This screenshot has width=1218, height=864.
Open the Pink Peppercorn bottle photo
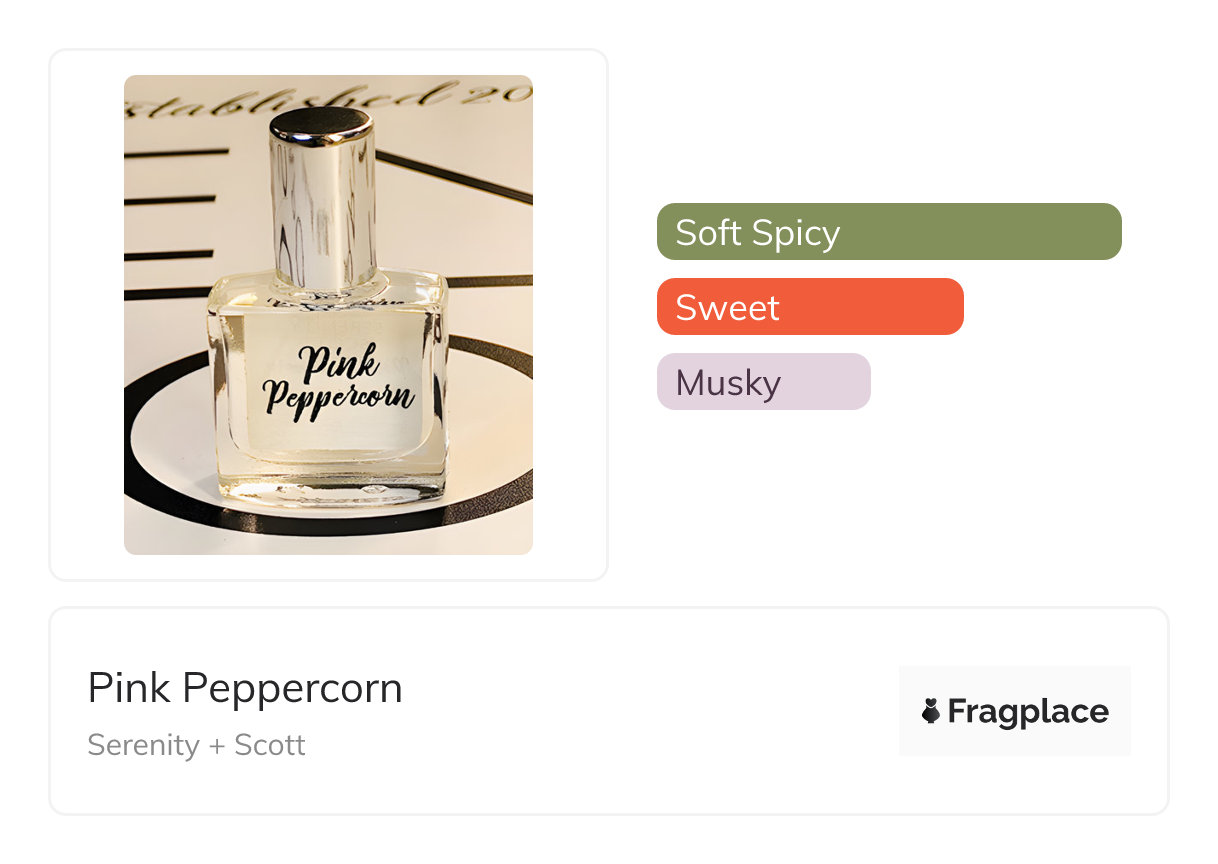[x=328, y=314]
